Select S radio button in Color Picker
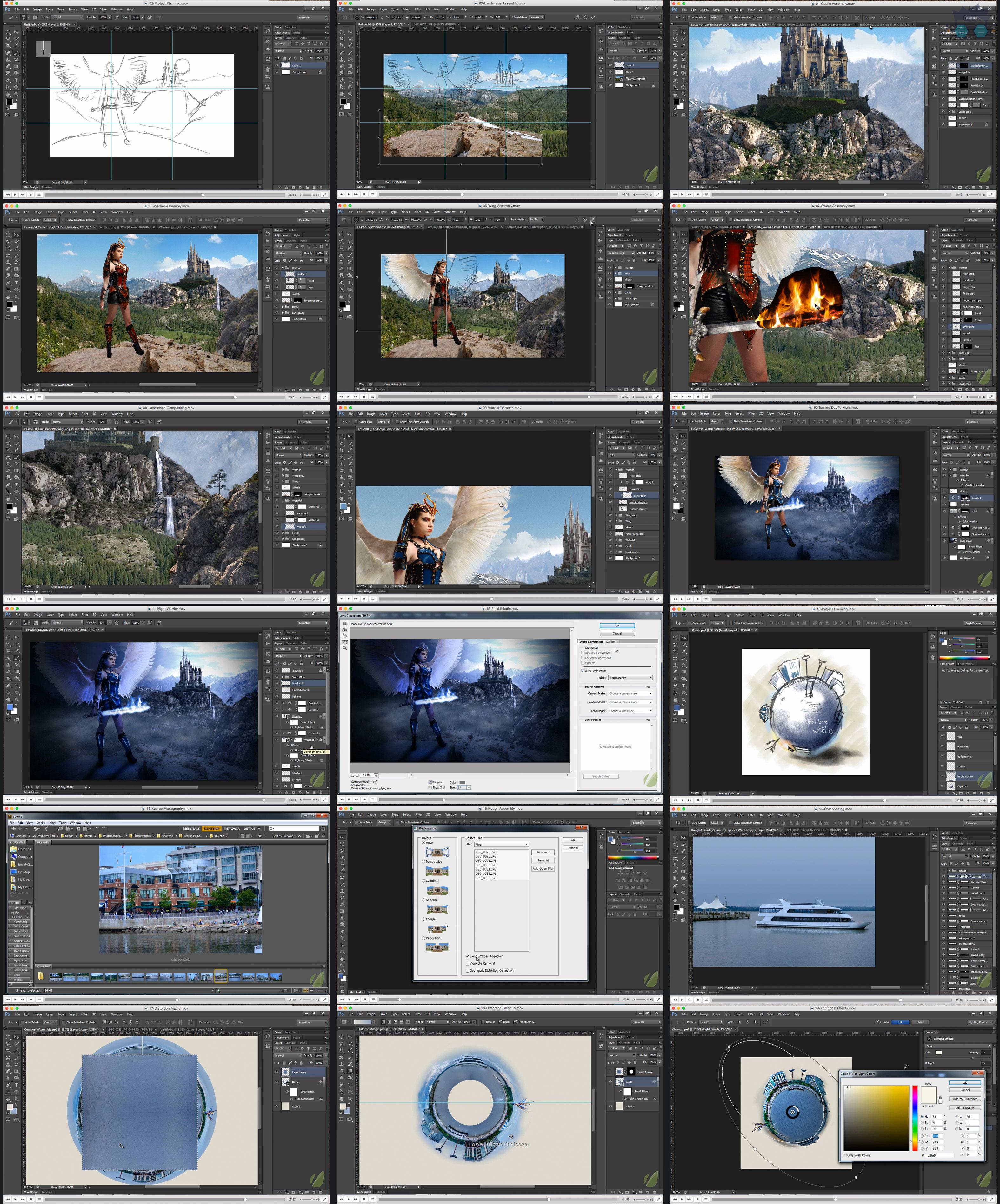The height and width of the screenshot is (1204, 1000). click(x=922, y=1123)
